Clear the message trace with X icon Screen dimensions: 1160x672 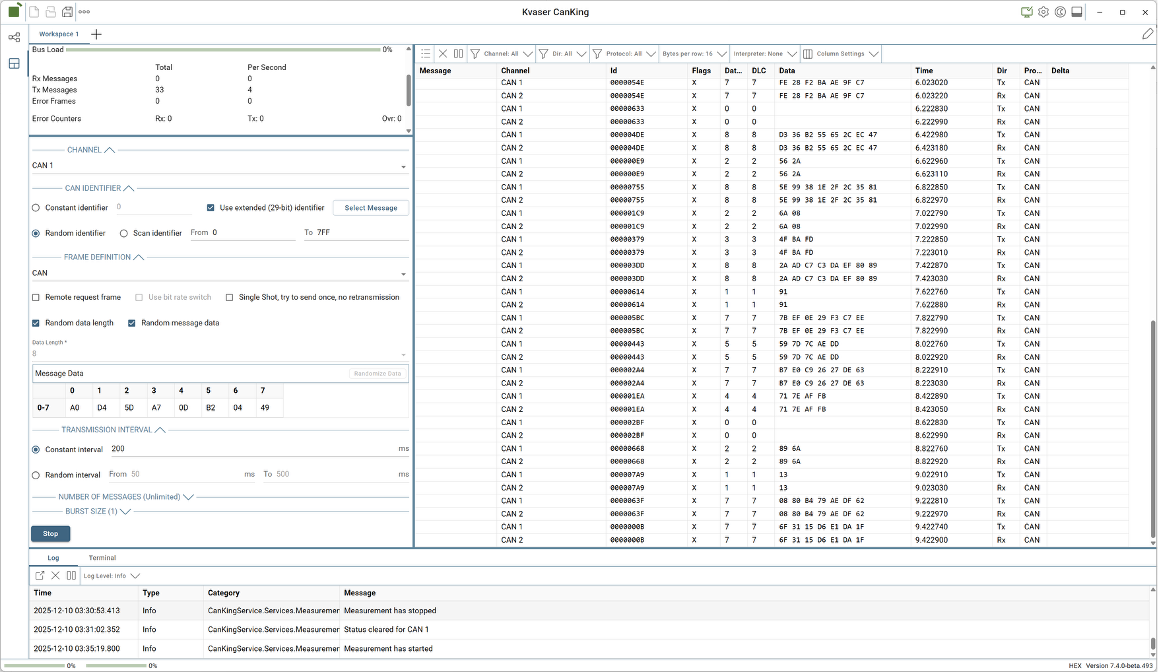443,54
